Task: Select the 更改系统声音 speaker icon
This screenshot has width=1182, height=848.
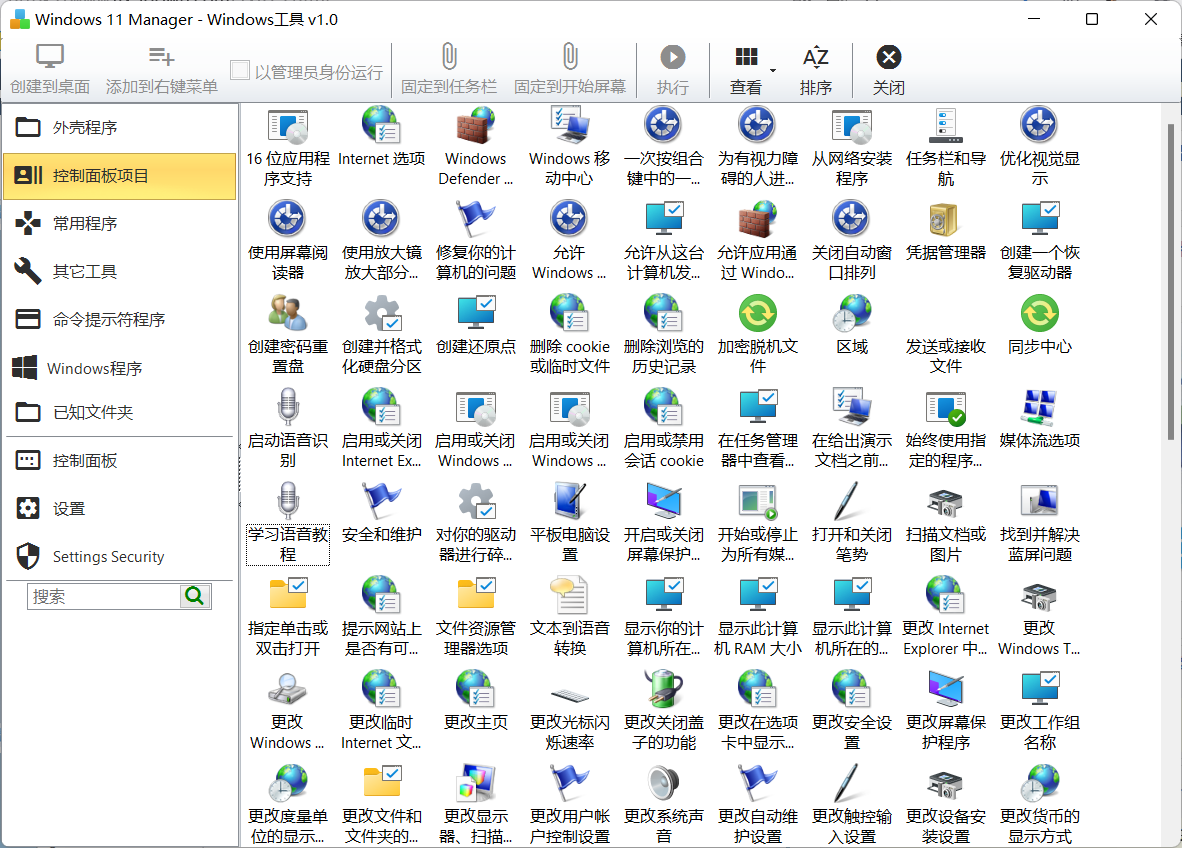Action: (663, 782)
